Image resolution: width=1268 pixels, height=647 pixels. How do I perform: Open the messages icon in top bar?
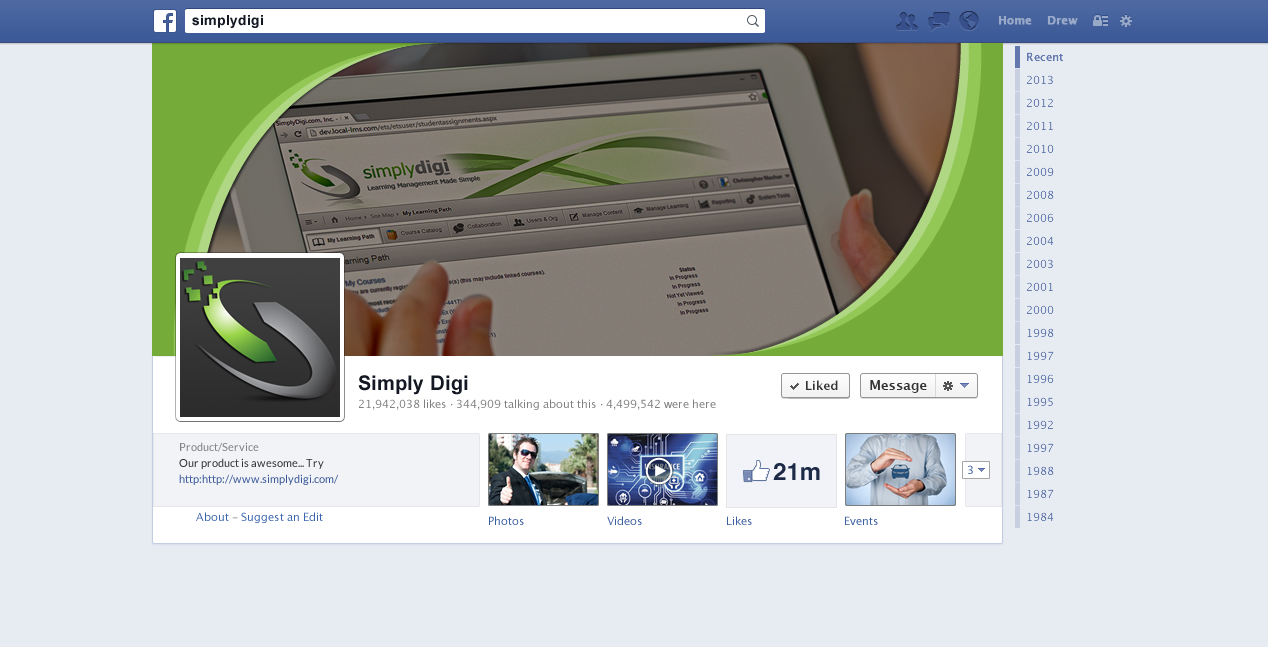938,21
